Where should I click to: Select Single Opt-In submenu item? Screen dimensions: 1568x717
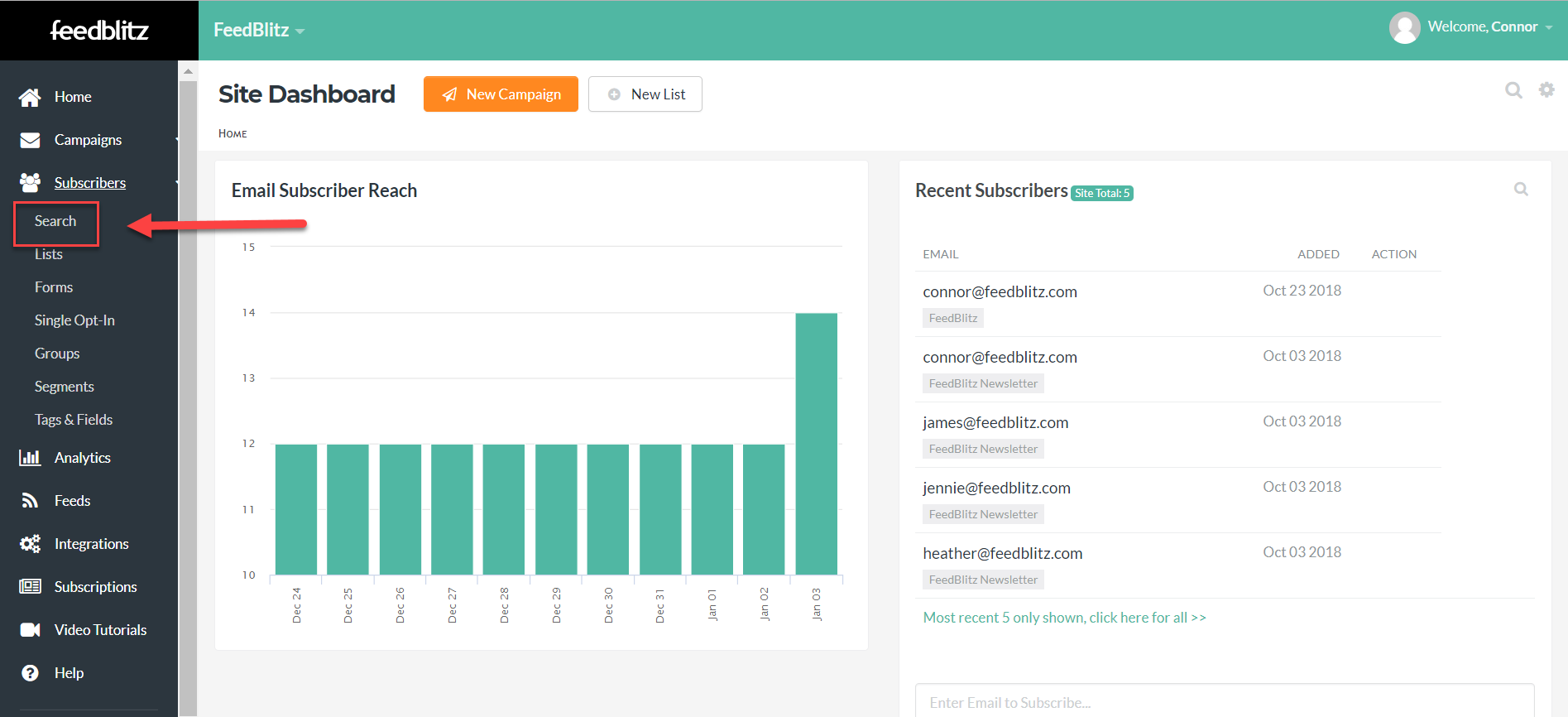coord(74,320)
